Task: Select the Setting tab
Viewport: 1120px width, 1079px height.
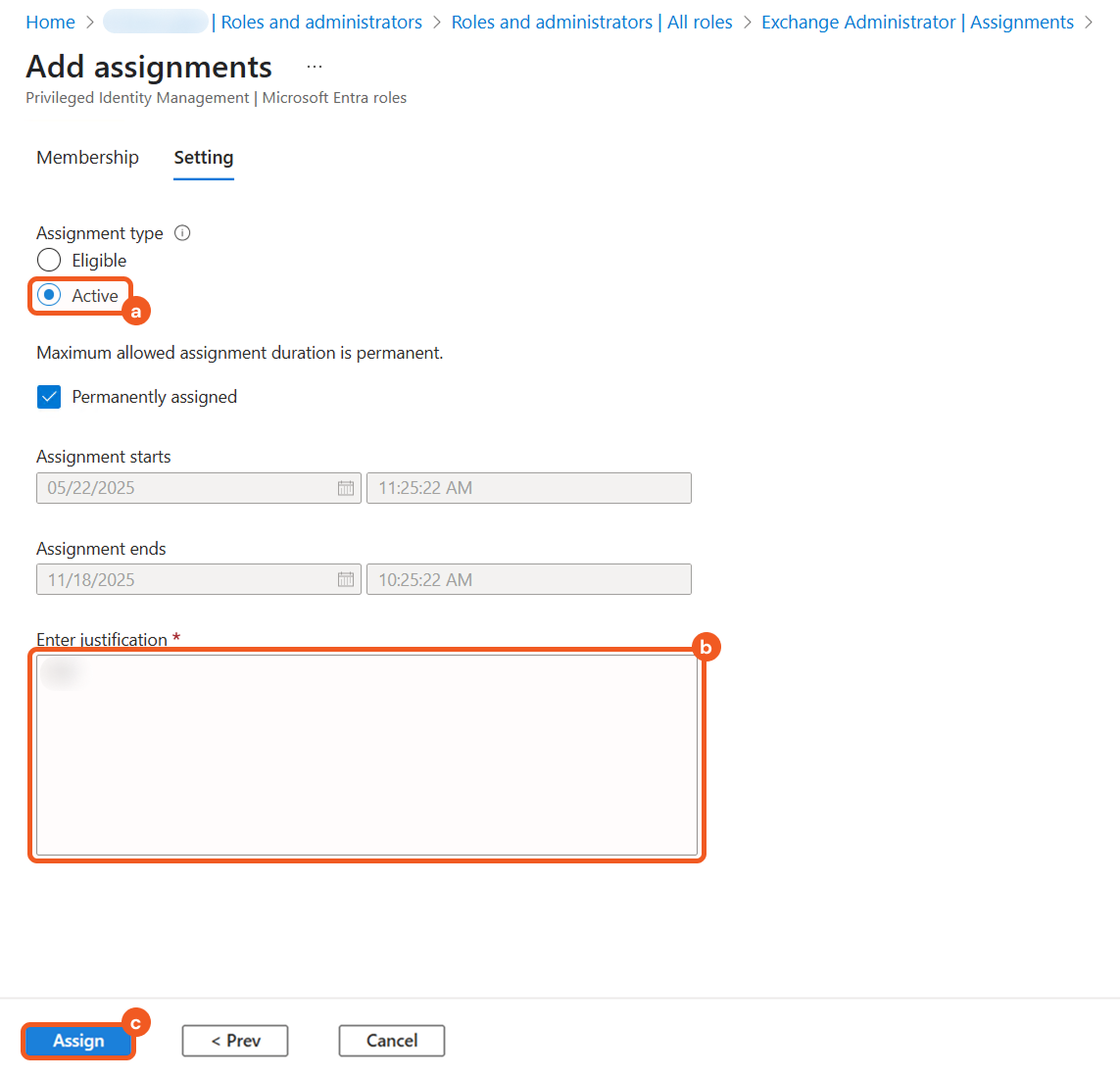Action: tap(204, 158)
